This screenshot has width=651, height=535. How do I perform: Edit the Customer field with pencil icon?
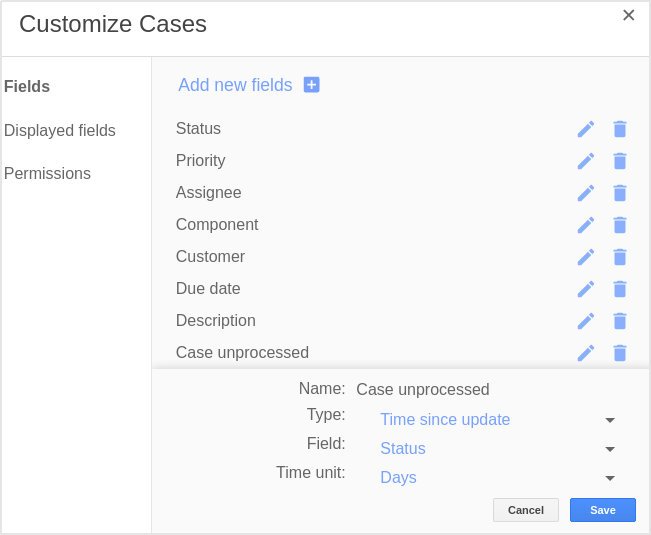pos(586,257)
